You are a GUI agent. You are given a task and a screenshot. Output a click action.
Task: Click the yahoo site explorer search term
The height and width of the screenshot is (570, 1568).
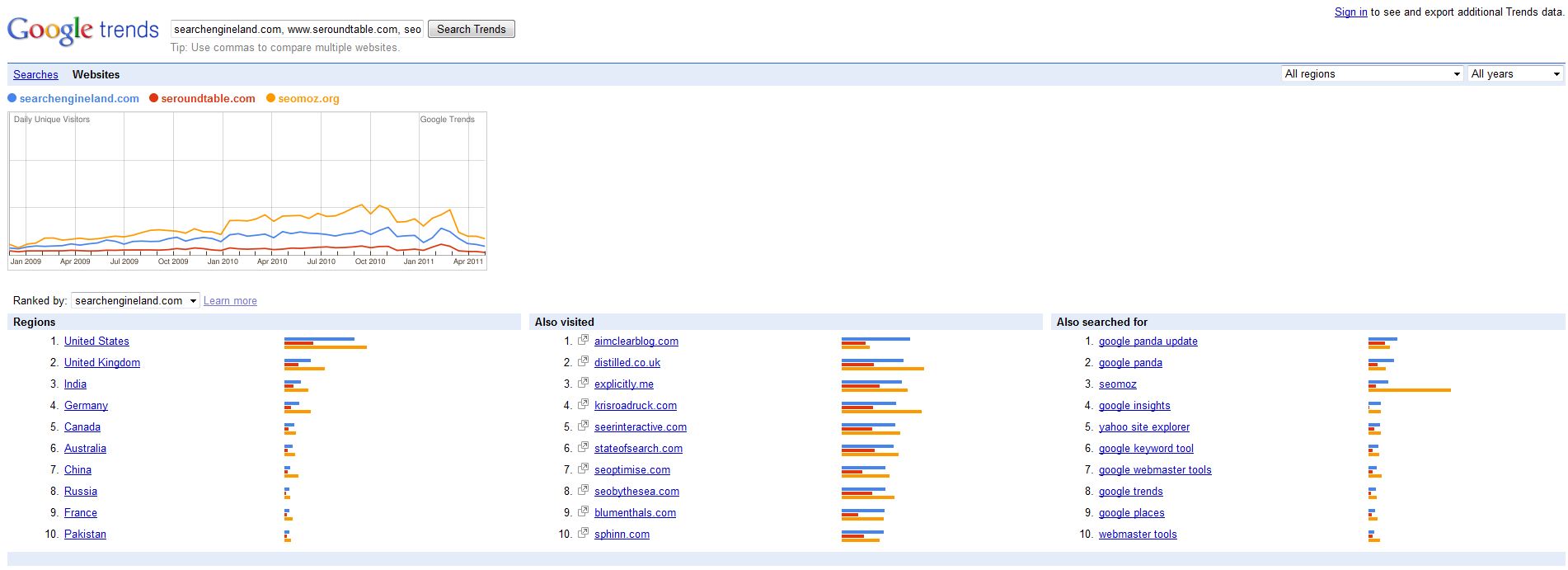(x=1144, y=427)
